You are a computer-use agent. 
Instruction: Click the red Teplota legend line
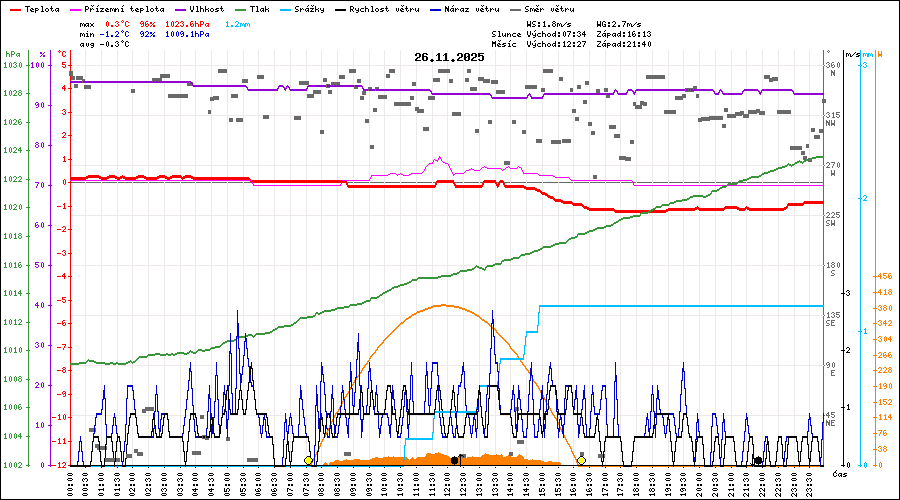click(14, 8)
